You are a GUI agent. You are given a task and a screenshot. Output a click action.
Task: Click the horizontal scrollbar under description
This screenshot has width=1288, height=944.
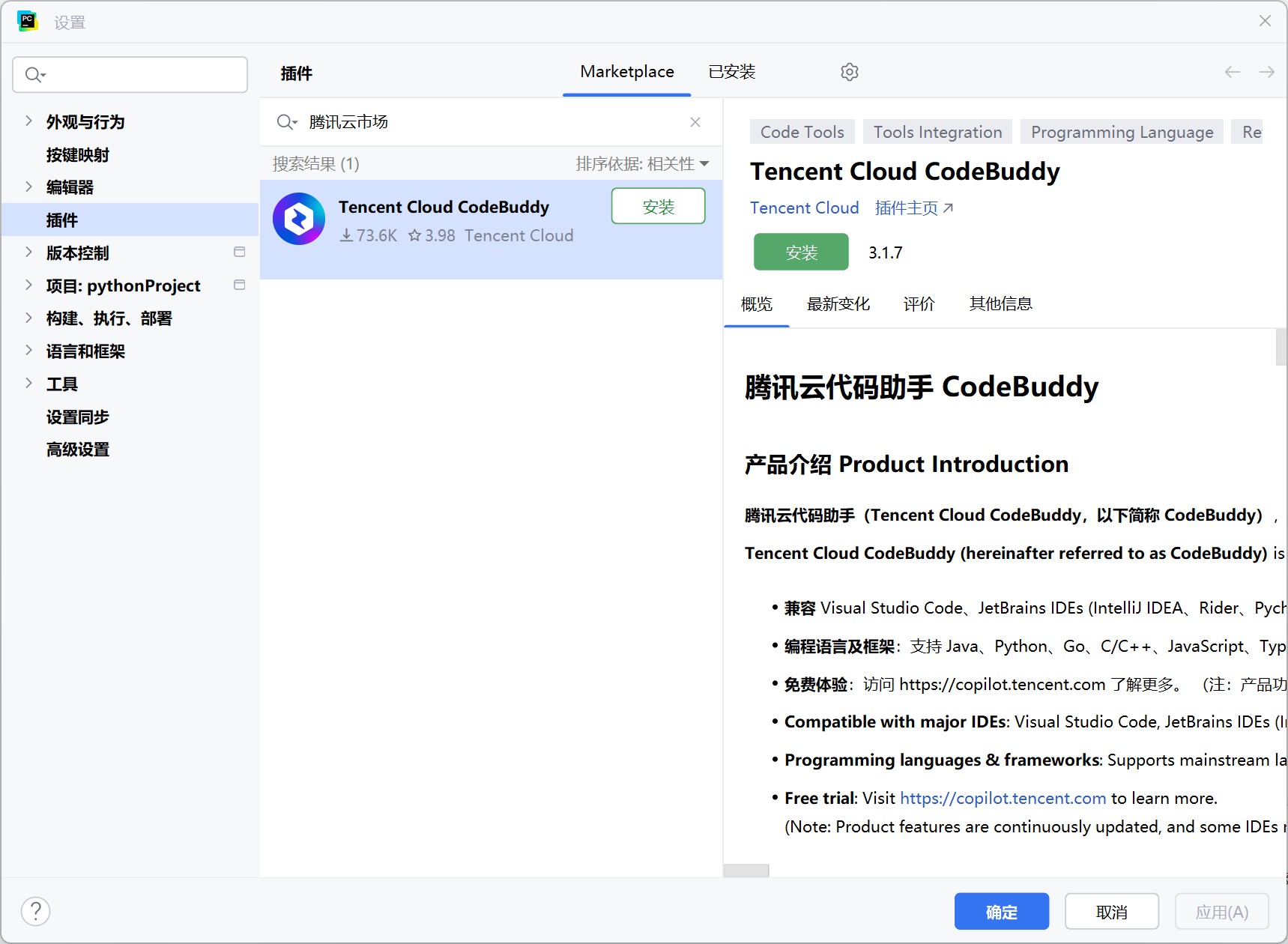[746, 871]
